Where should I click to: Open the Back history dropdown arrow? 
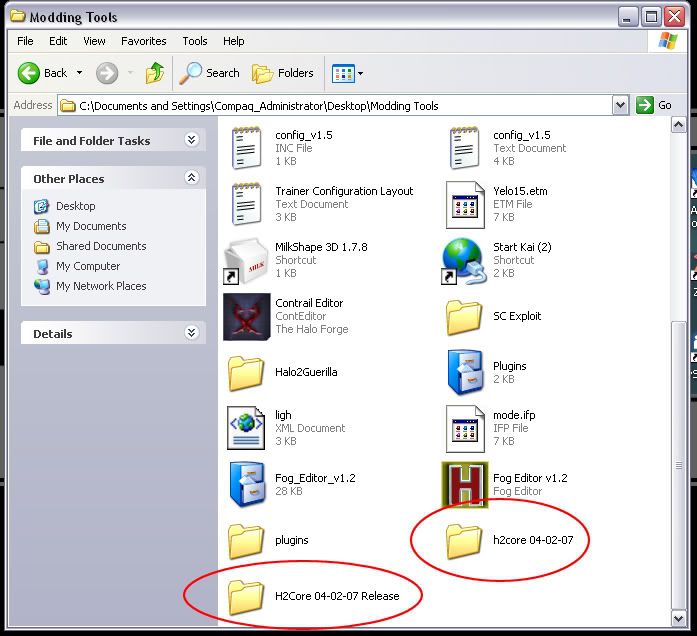(x=80, y=72)
